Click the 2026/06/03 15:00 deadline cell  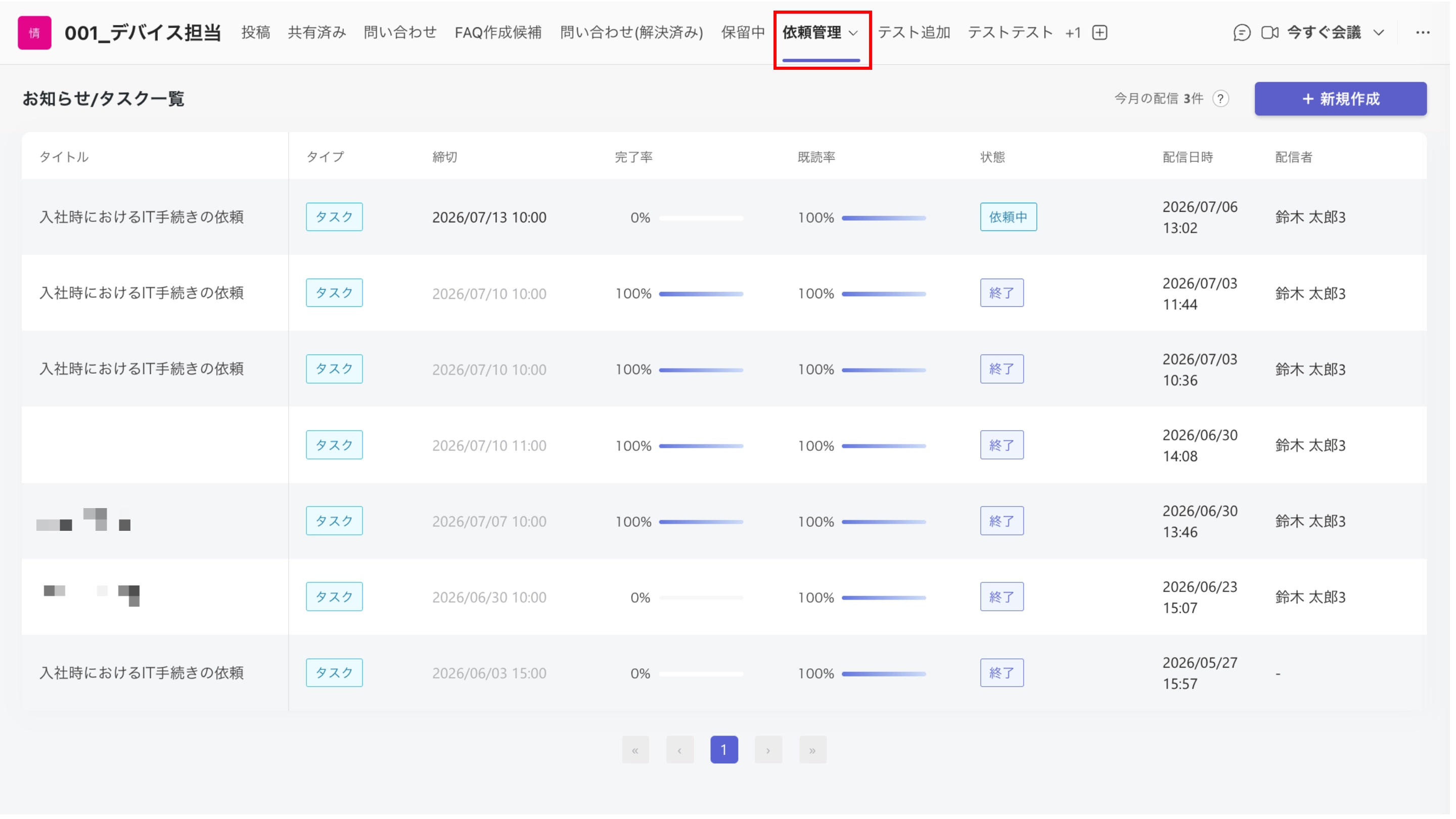pyautogui.click(x=489, y=673)
